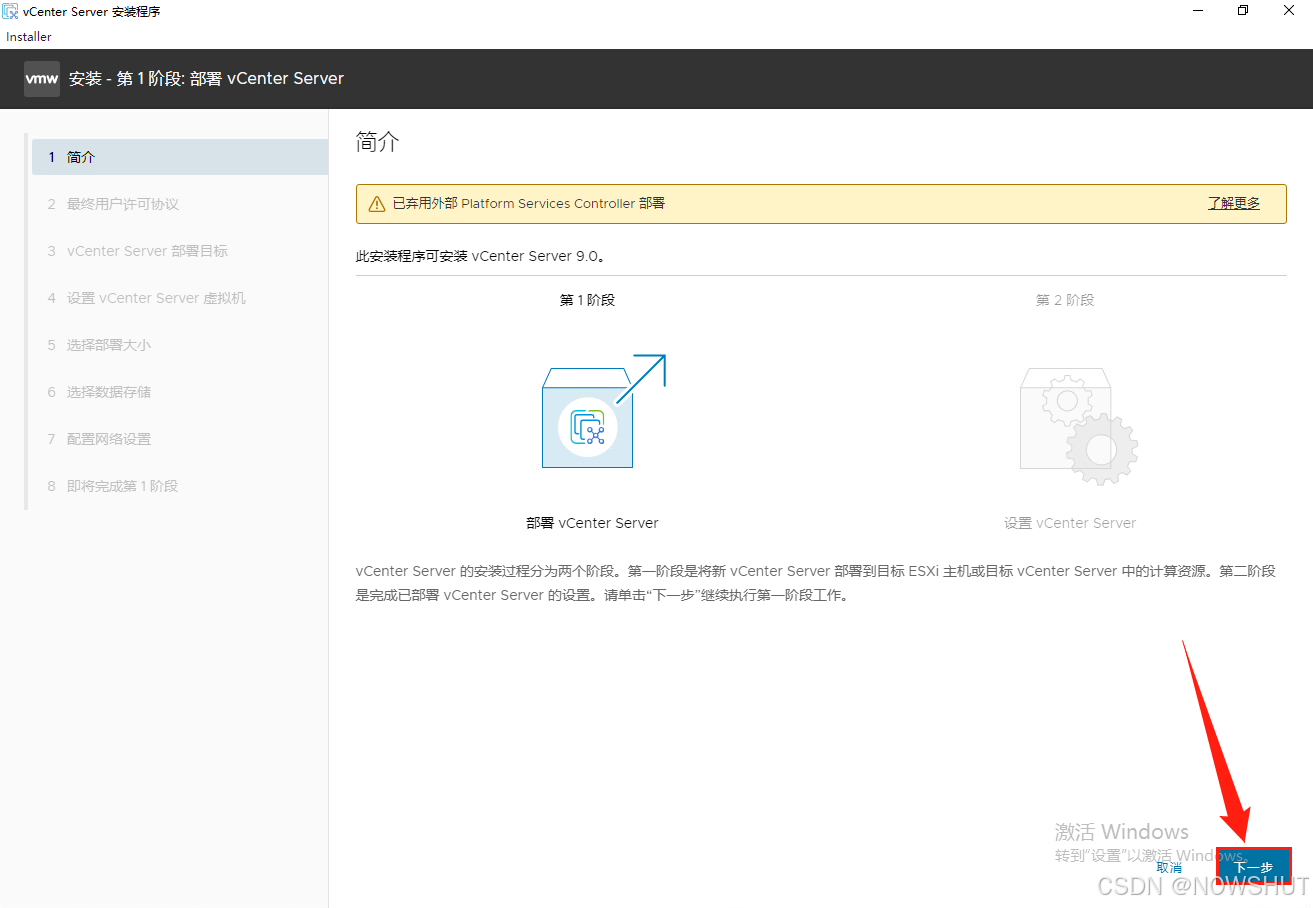The width and height of the screenshot is (1313, 908).
Task: Click the vmw logo in the header
Action: pyautogui.click(x=42, y=78)
